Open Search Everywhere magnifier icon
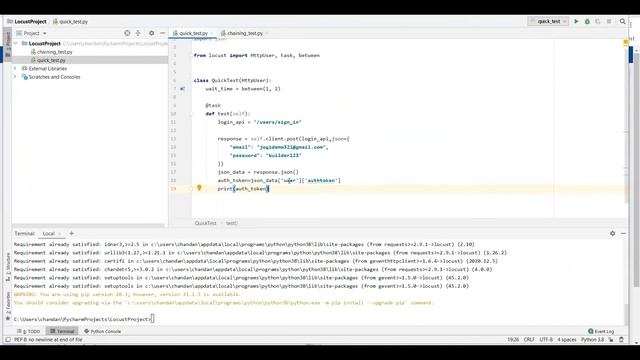 622,21
